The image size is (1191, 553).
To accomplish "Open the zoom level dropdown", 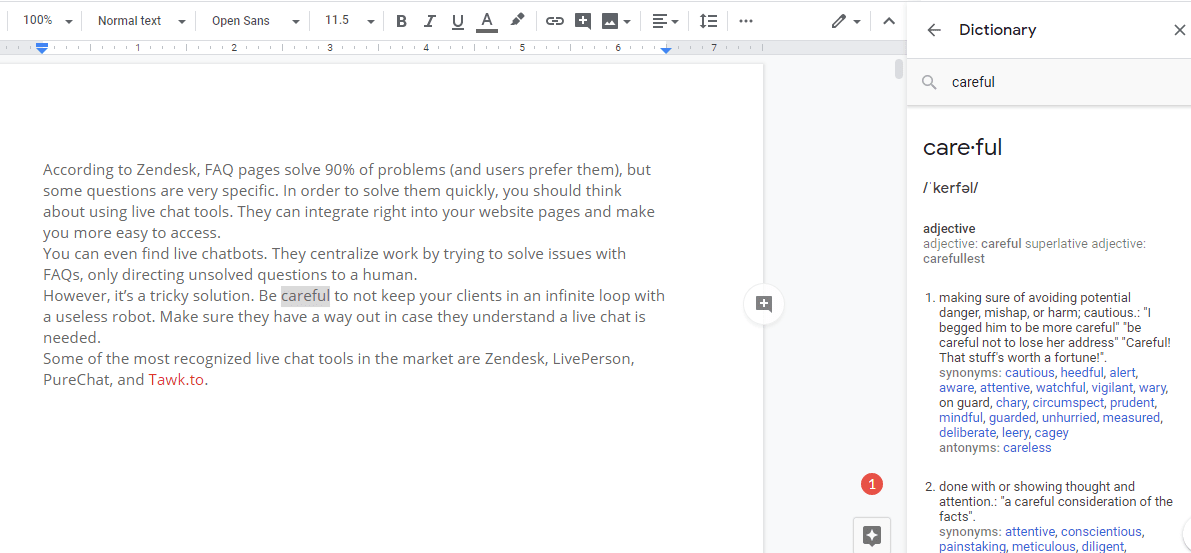I will (47, 21).
